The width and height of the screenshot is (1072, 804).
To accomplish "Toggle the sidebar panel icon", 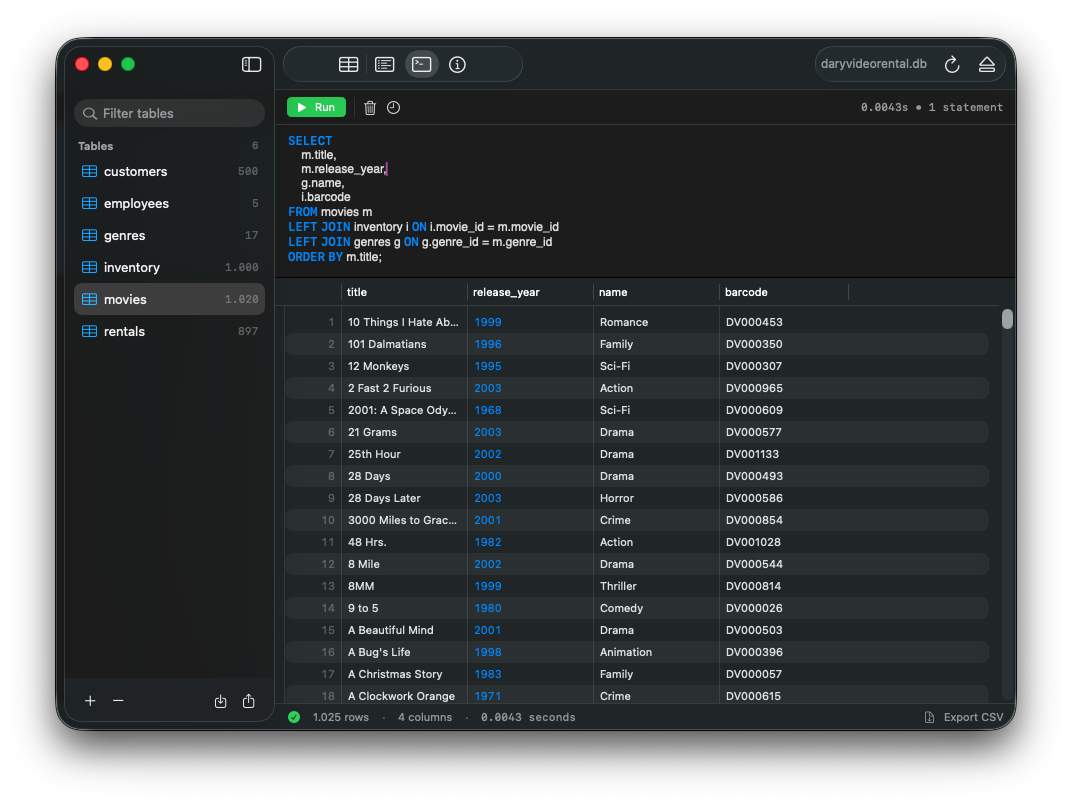I will [x=251, y=64].
